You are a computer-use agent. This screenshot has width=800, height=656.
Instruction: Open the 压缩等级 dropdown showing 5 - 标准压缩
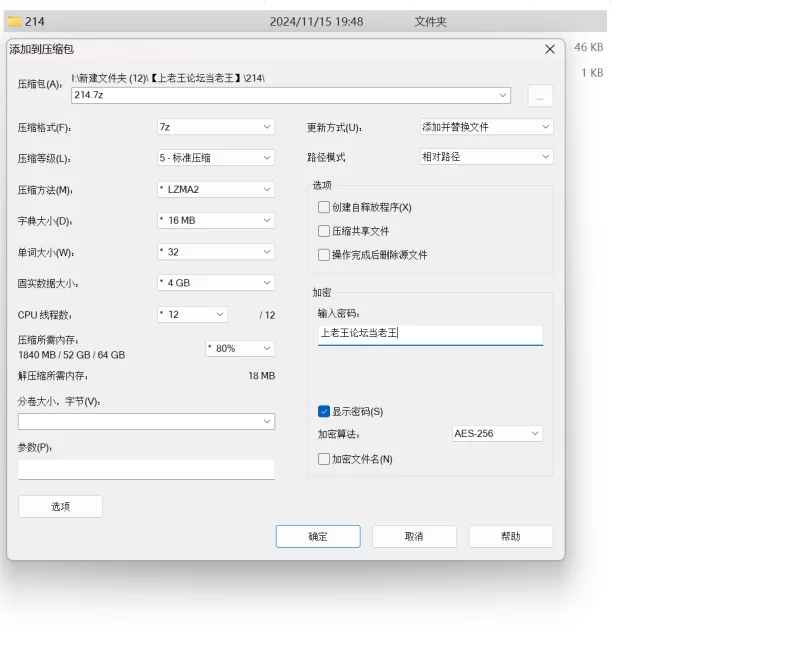coord(216,158)
